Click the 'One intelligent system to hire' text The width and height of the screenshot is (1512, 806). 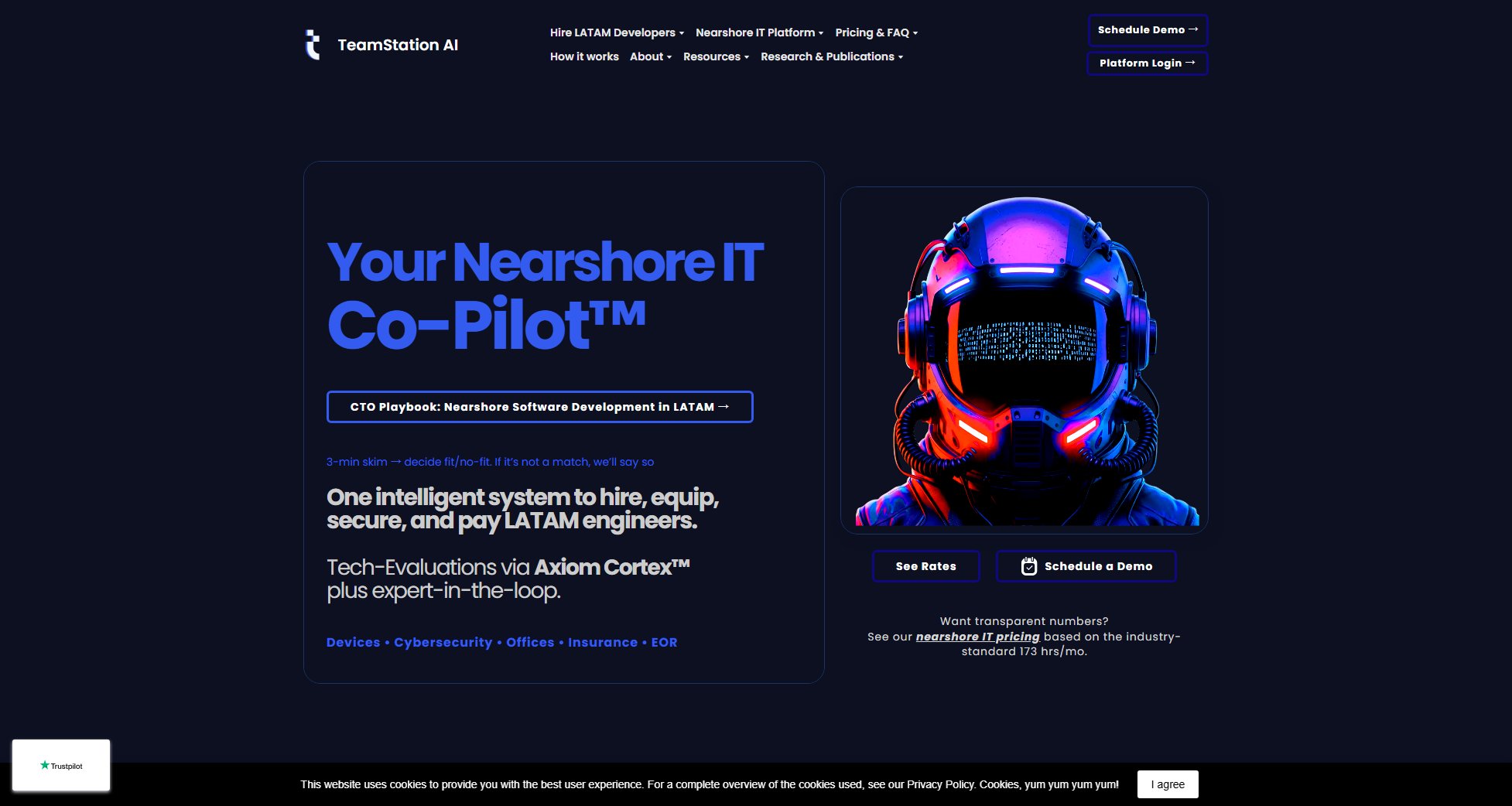click(522, 508)
